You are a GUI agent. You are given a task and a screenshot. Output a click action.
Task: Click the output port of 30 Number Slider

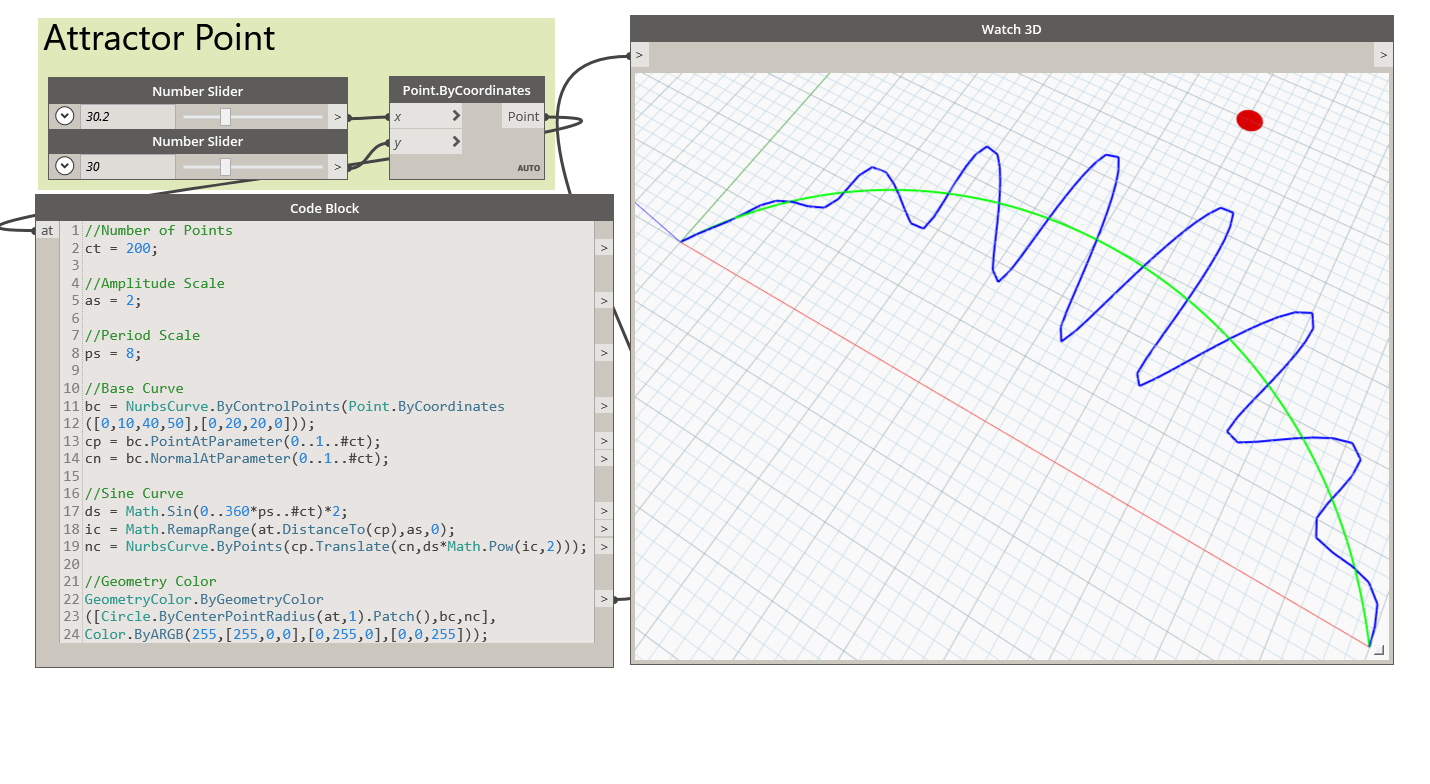(337, 167)
